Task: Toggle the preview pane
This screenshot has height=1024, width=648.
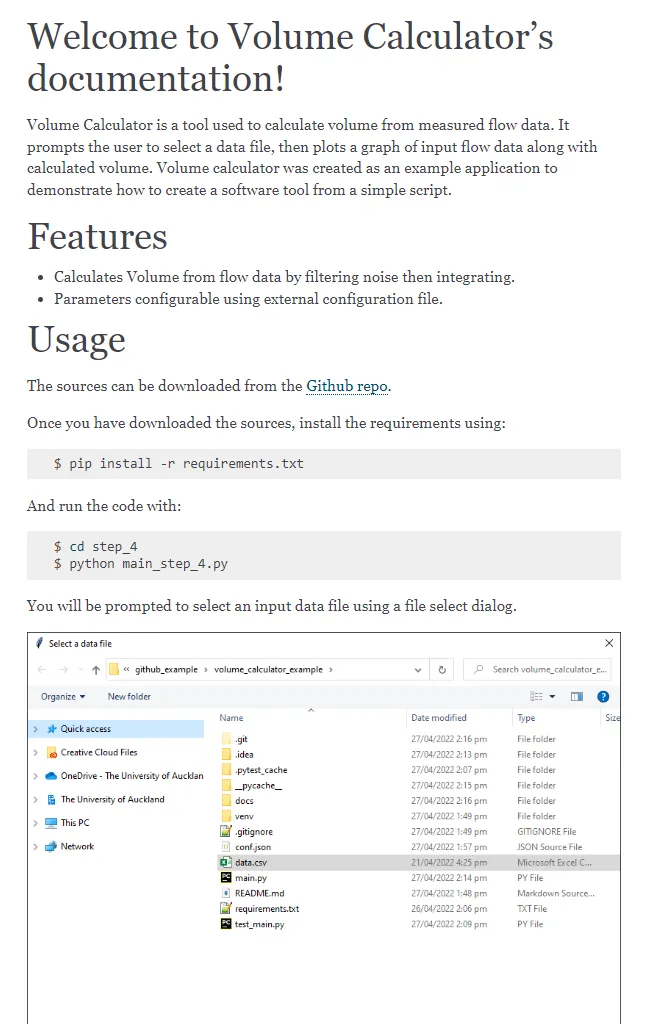Action: (576, 696)
